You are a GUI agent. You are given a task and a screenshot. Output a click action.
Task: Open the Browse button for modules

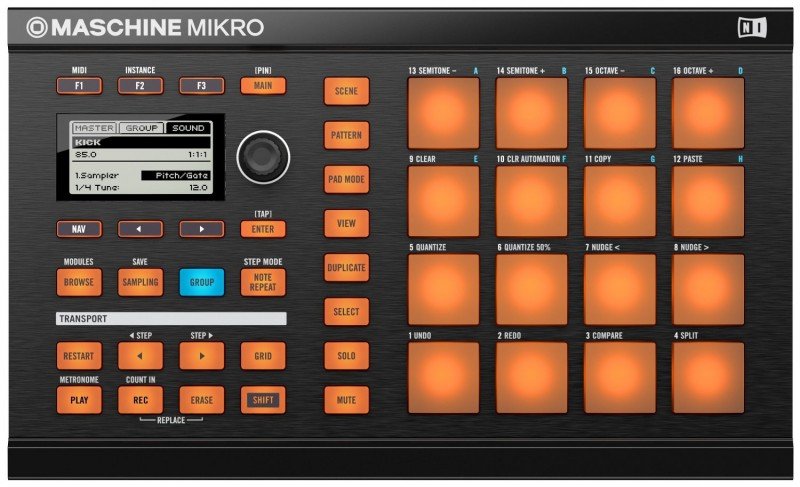click(79, 283)
